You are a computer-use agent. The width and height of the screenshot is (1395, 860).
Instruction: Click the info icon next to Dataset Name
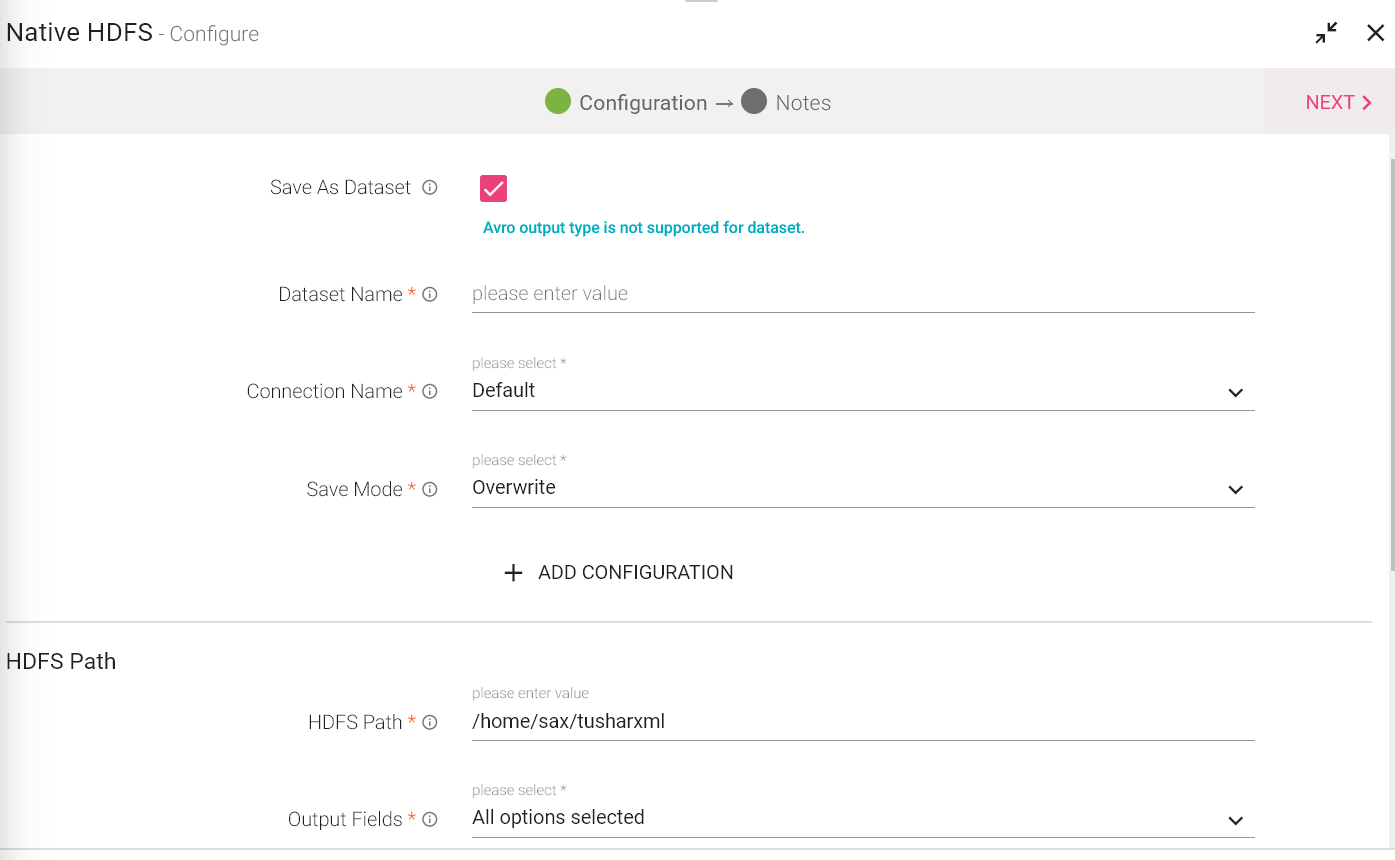click(430, 295)
